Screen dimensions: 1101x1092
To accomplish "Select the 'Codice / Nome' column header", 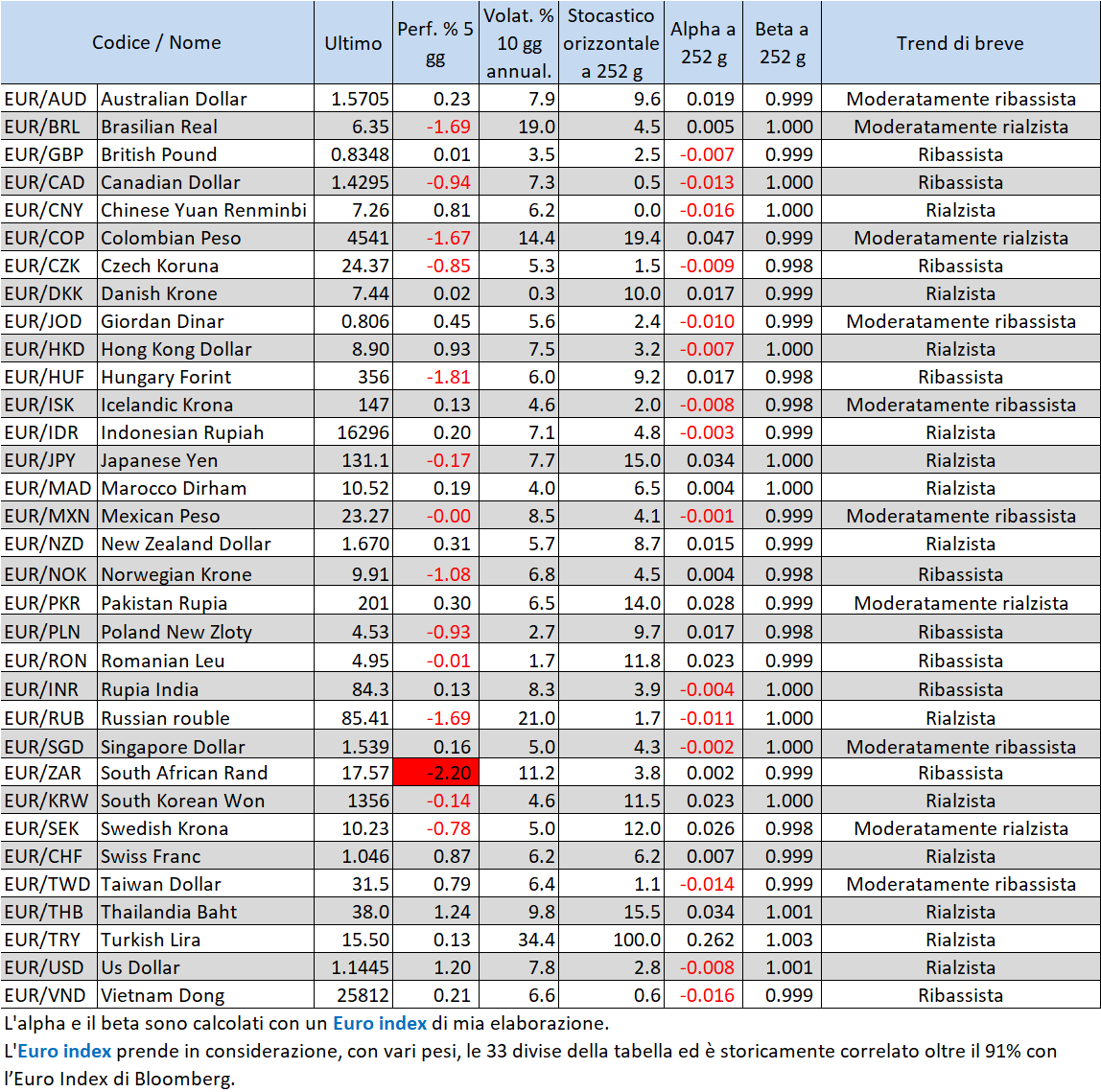I will click(156, 42).
